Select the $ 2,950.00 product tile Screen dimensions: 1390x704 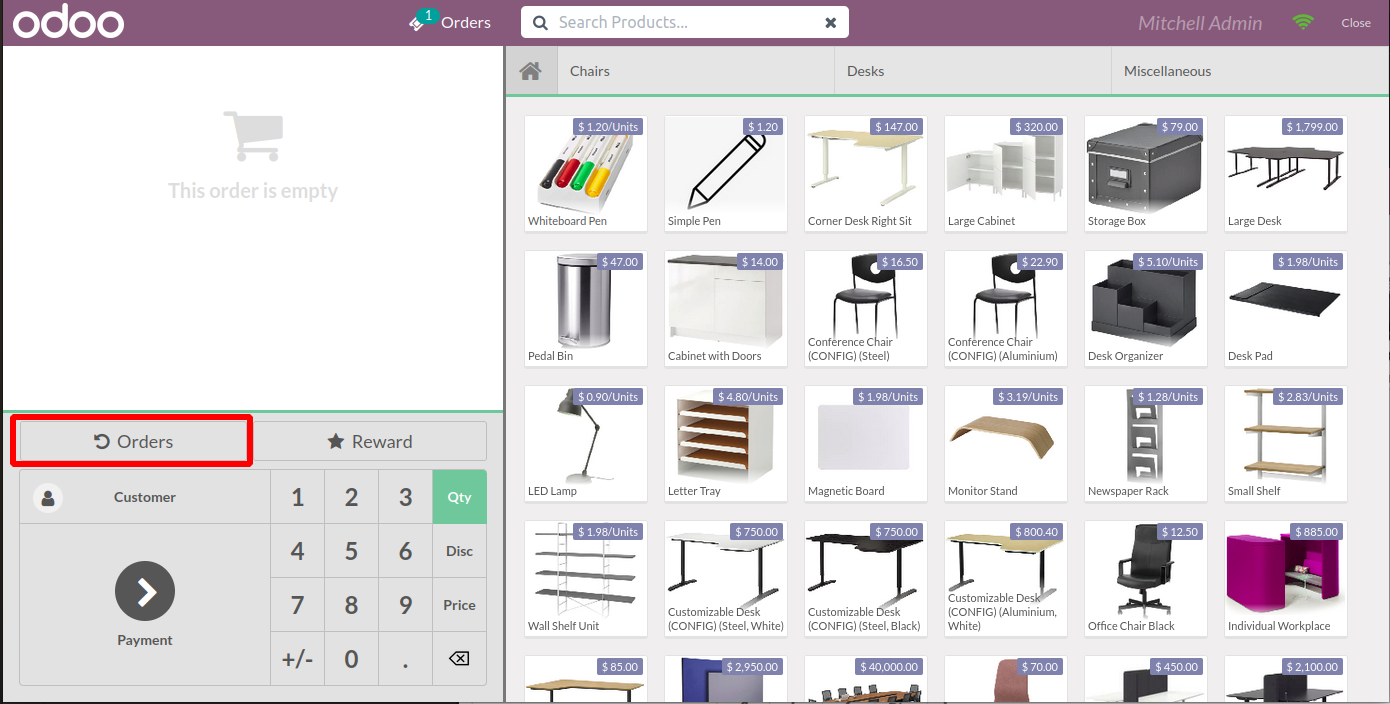pos(726,680)
